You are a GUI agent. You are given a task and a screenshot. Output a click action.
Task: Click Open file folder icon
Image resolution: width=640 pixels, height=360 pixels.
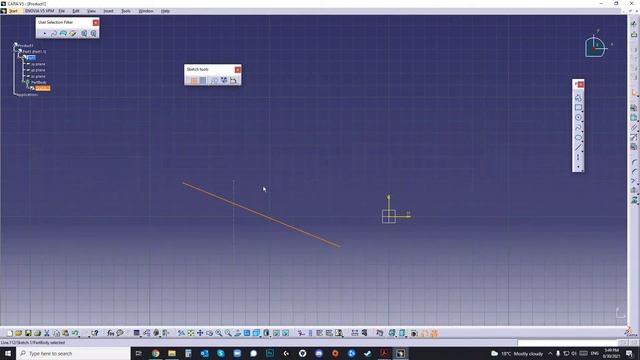pos(19,333)
